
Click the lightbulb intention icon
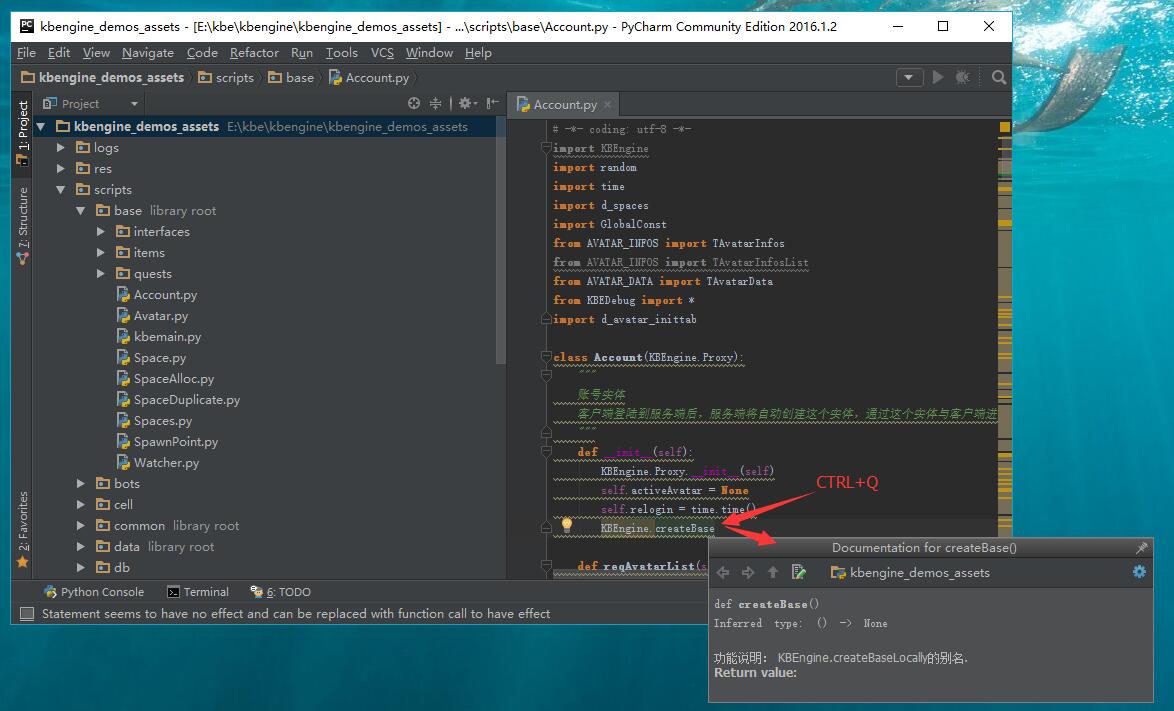(567, 525)
